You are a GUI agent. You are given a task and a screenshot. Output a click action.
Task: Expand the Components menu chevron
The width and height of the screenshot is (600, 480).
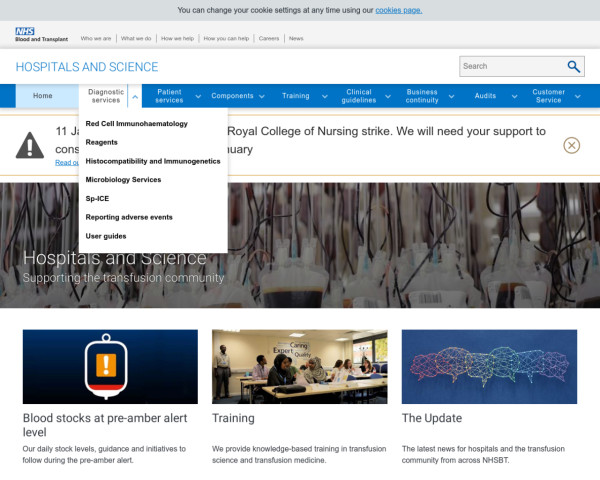click(261, 97)
